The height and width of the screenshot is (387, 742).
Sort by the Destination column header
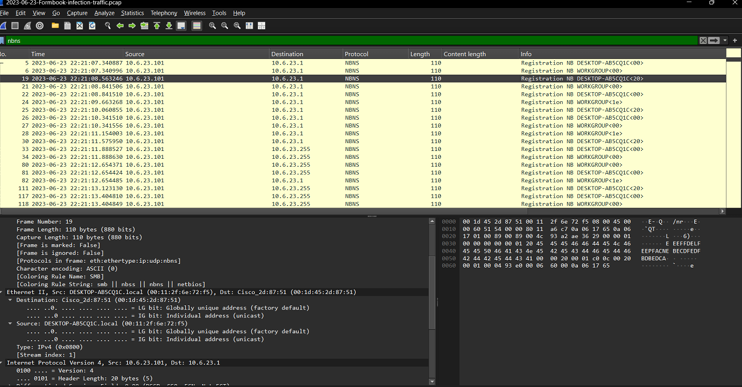pyautogui.click(x=306, y=54)
